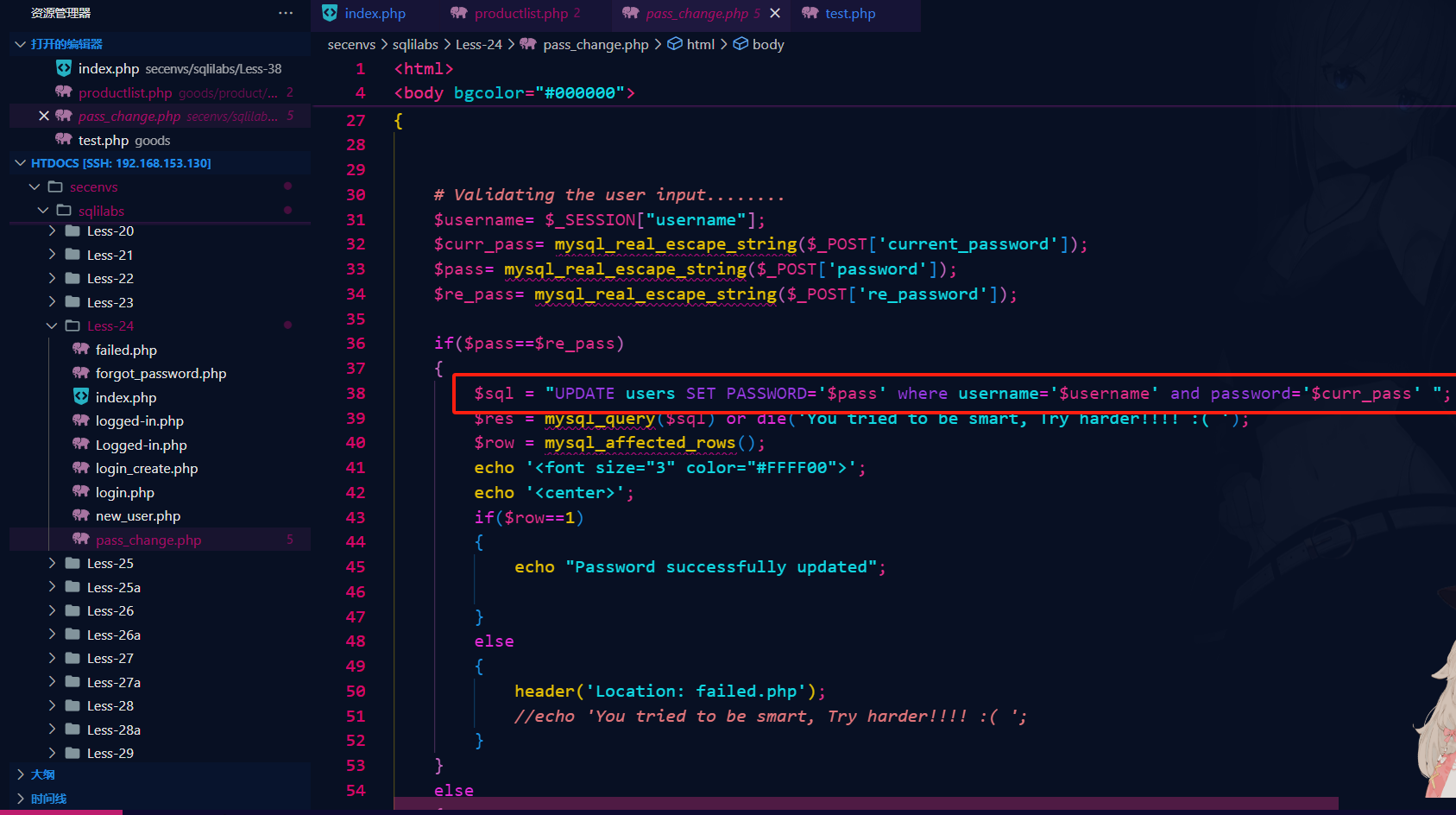Close the pass_change.php editor tab

775,13
